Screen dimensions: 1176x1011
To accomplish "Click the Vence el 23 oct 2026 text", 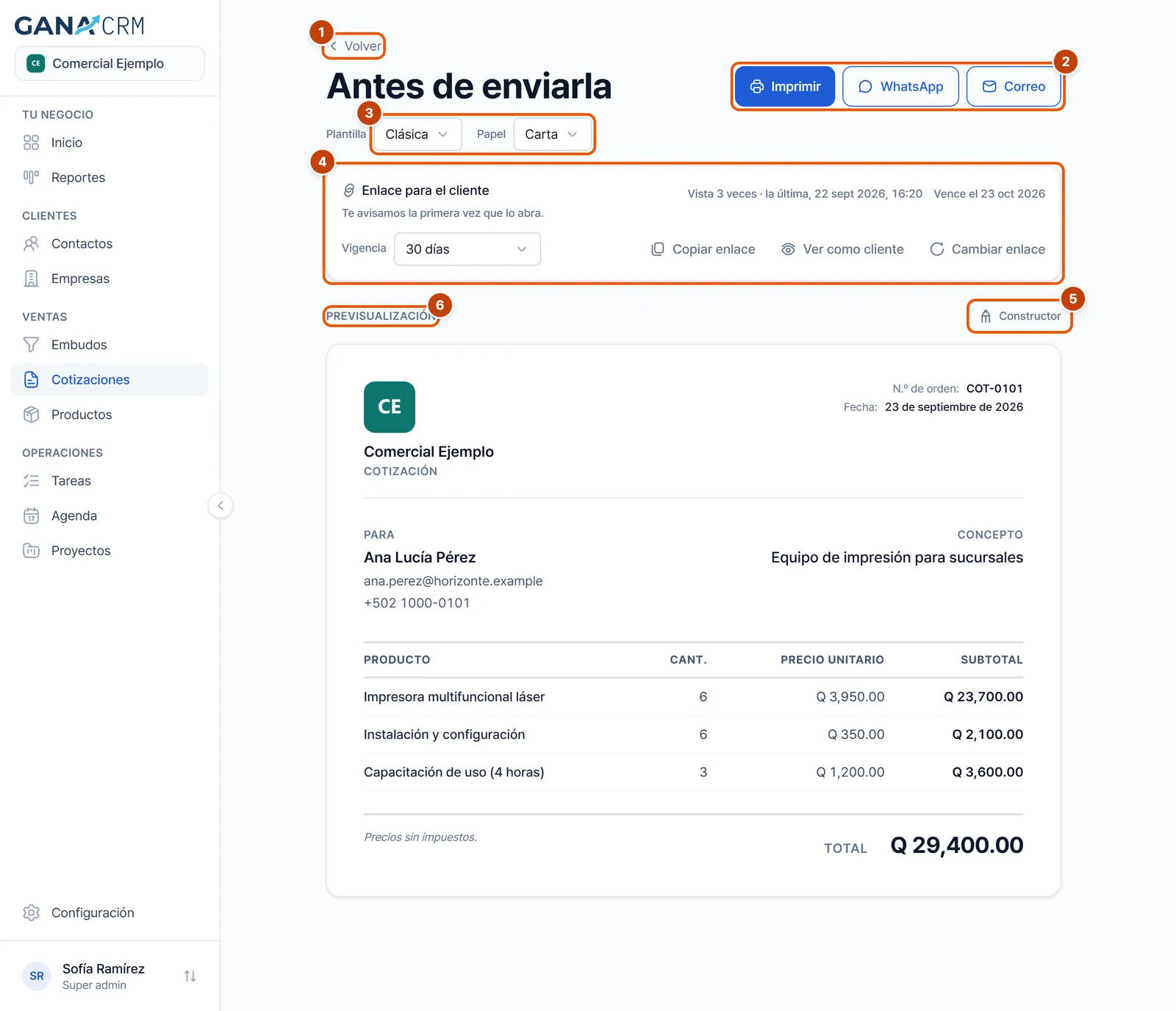I will pos(989,194).
